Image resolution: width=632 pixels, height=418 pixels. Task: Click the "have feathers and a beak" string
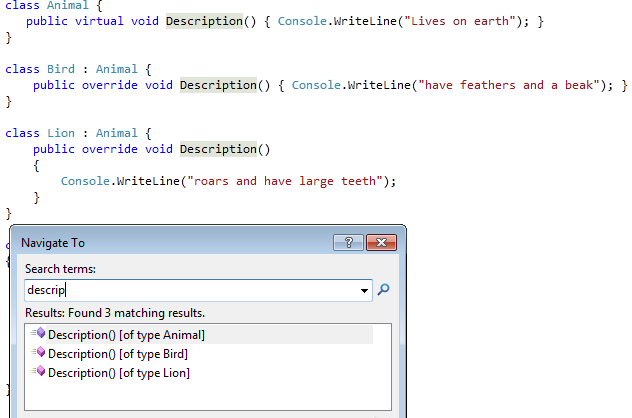tap(509, 85)
